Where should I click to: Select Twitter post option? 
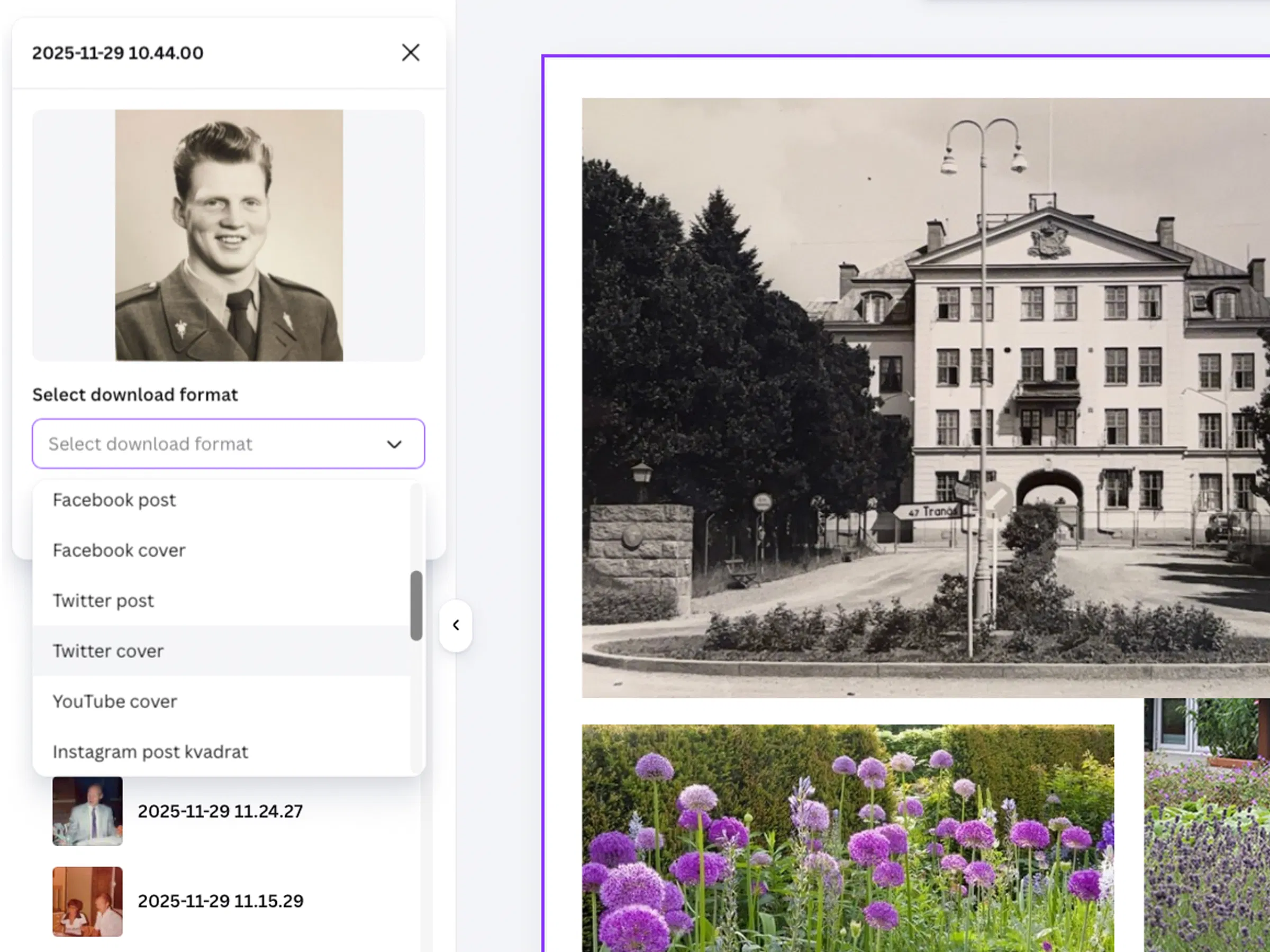tap(221, 600)
